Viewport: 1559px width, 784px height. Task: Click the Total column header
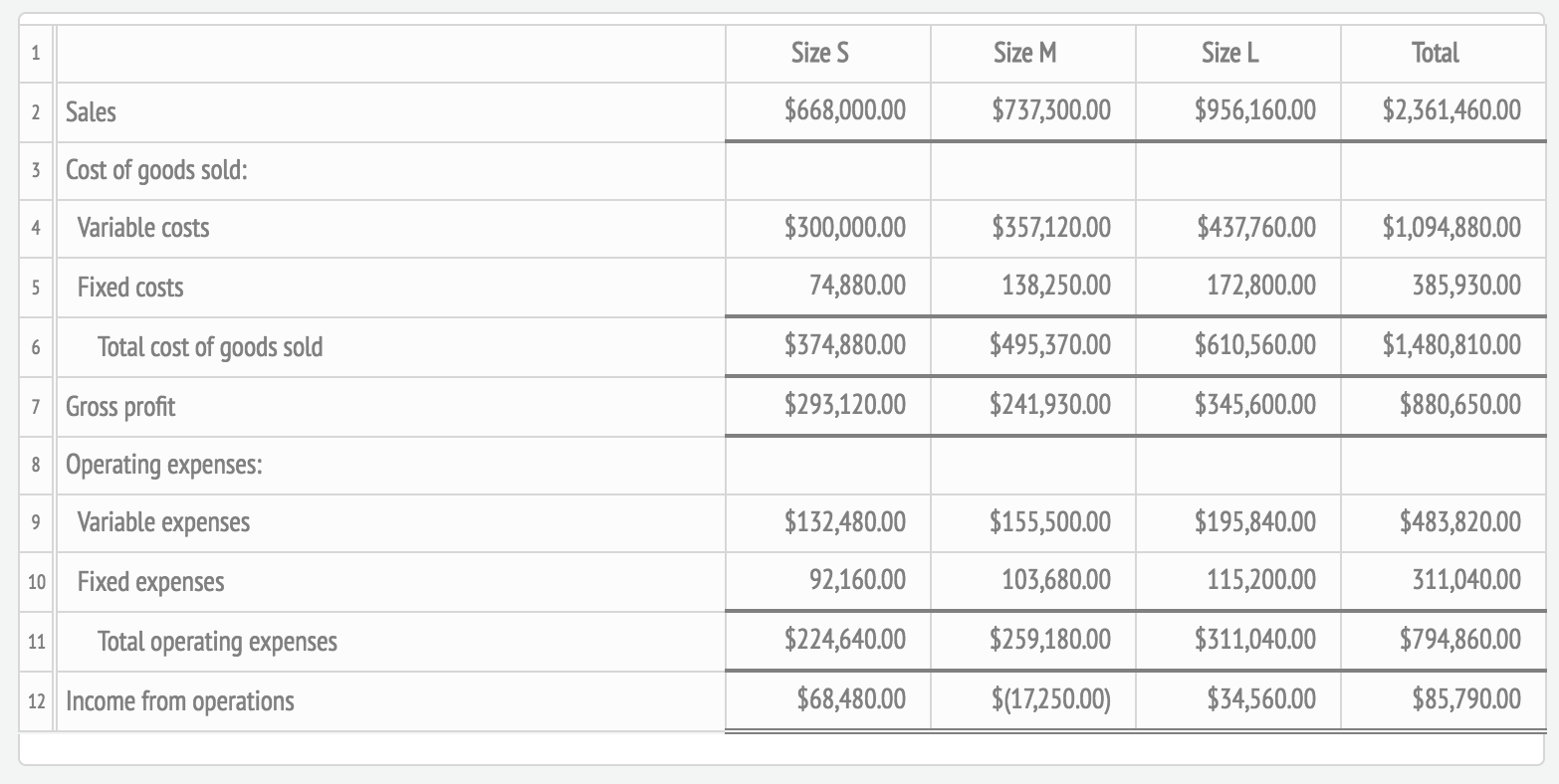click(1435, 53)
